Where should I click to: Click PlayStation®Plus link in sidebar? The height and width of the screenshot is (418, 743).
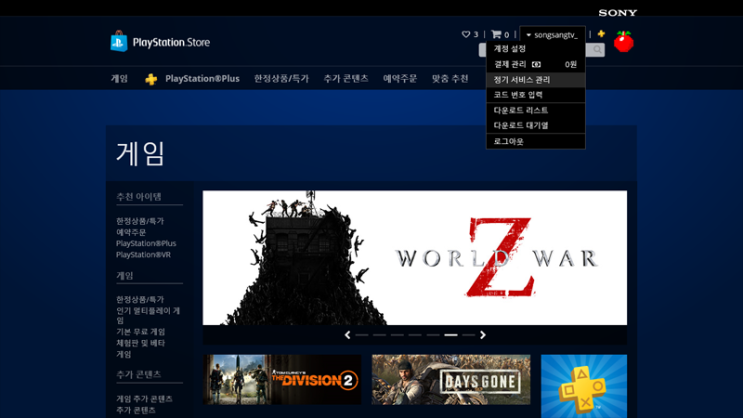point(146,243)
